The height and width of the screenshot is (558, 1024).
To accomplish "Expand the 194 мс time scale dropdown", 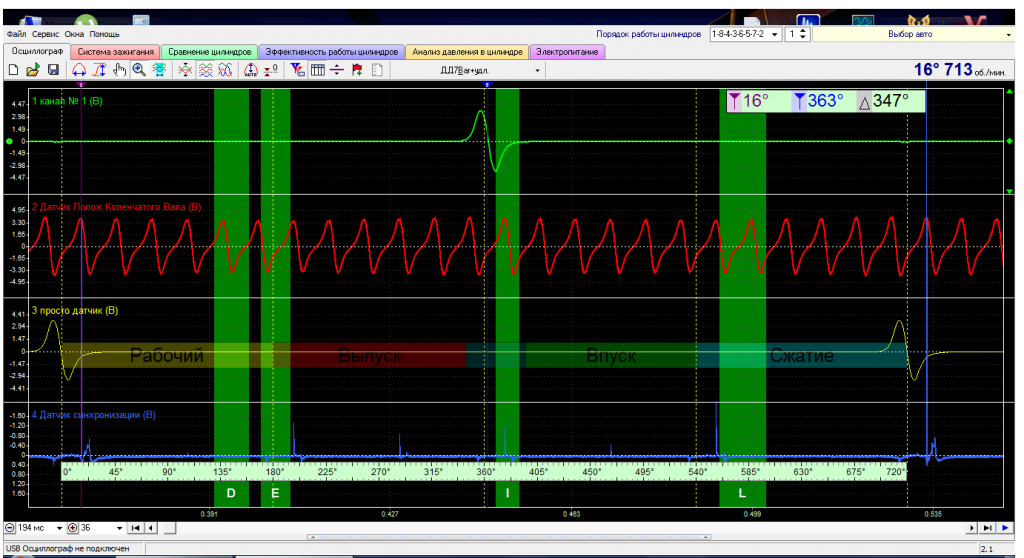I will pyautogui.click(x=59, y=528).
